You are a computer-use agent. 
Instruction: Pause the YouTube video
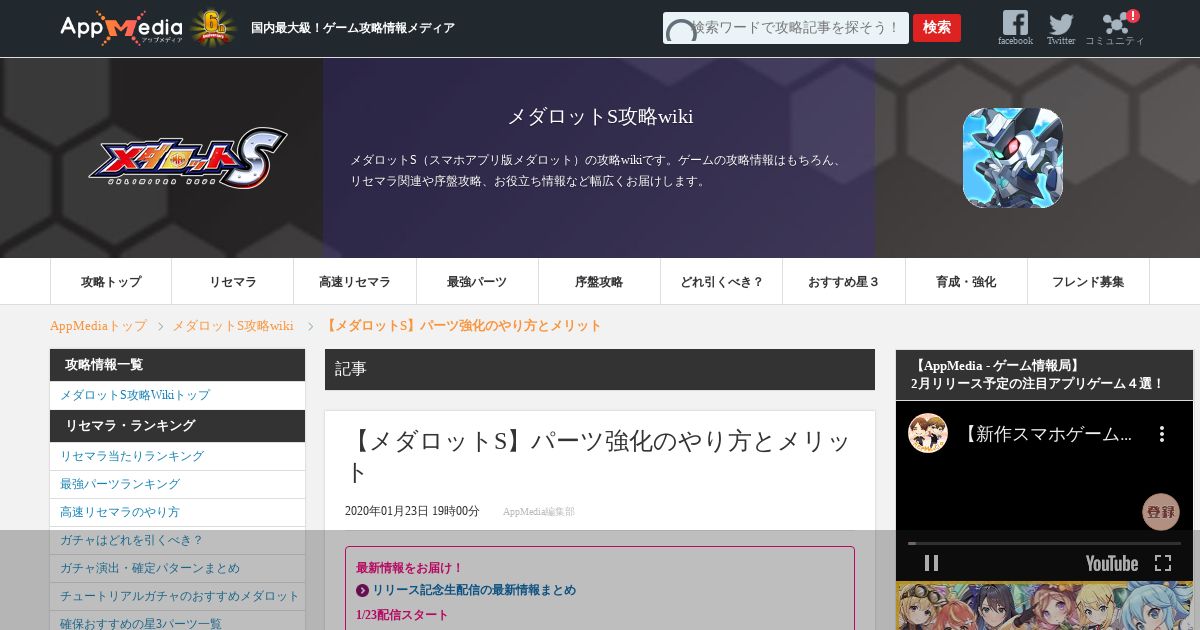pos(931,563)
